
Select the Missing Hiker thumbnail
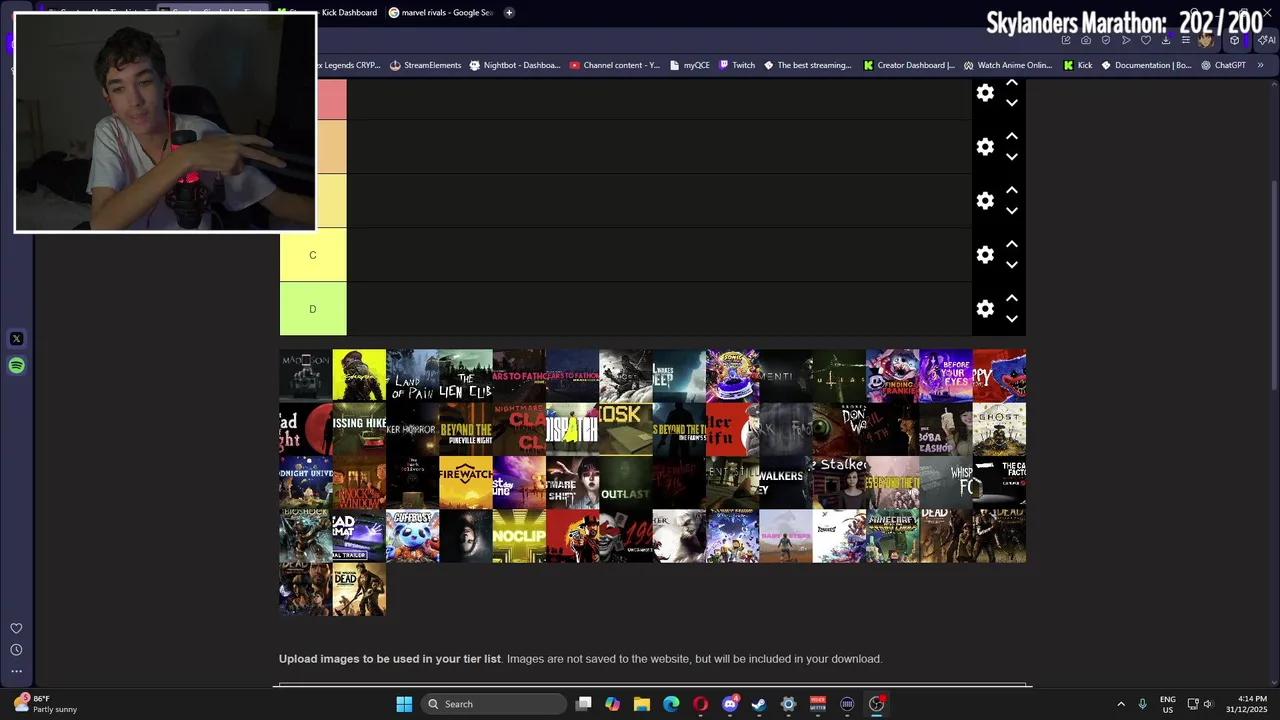point(359,429)
